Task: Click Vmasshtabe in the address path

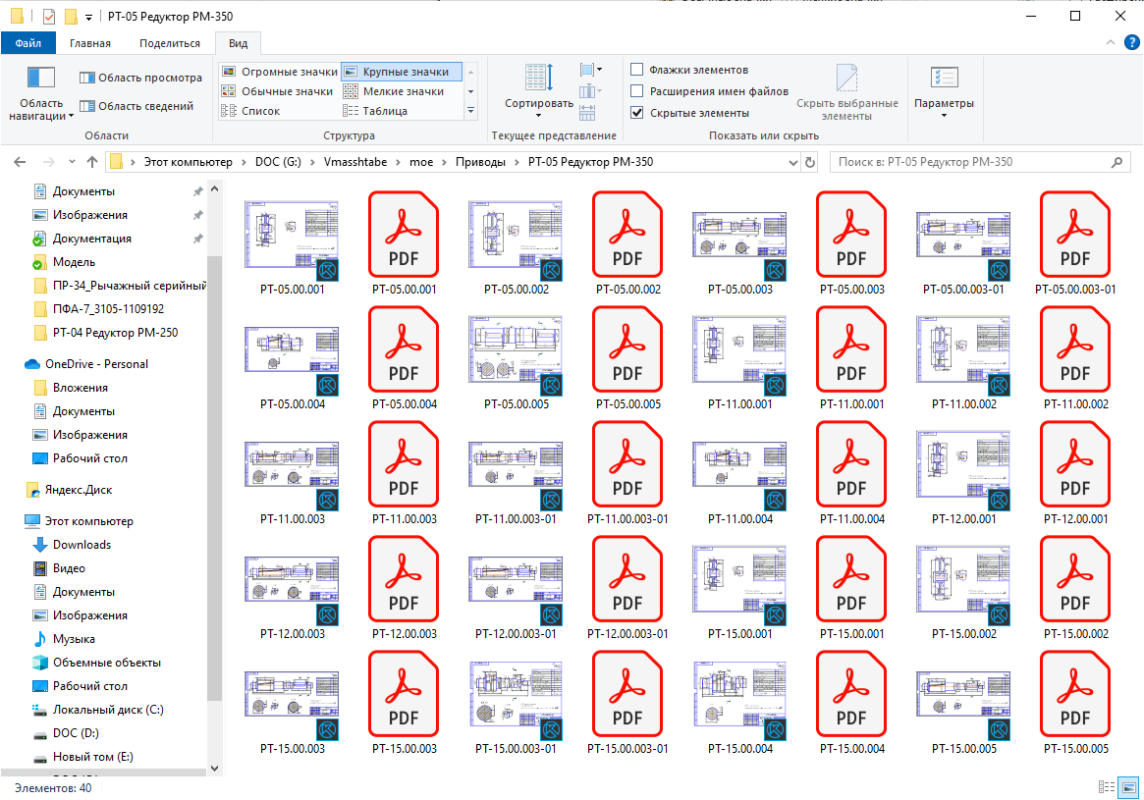Action: coord(355,162)
